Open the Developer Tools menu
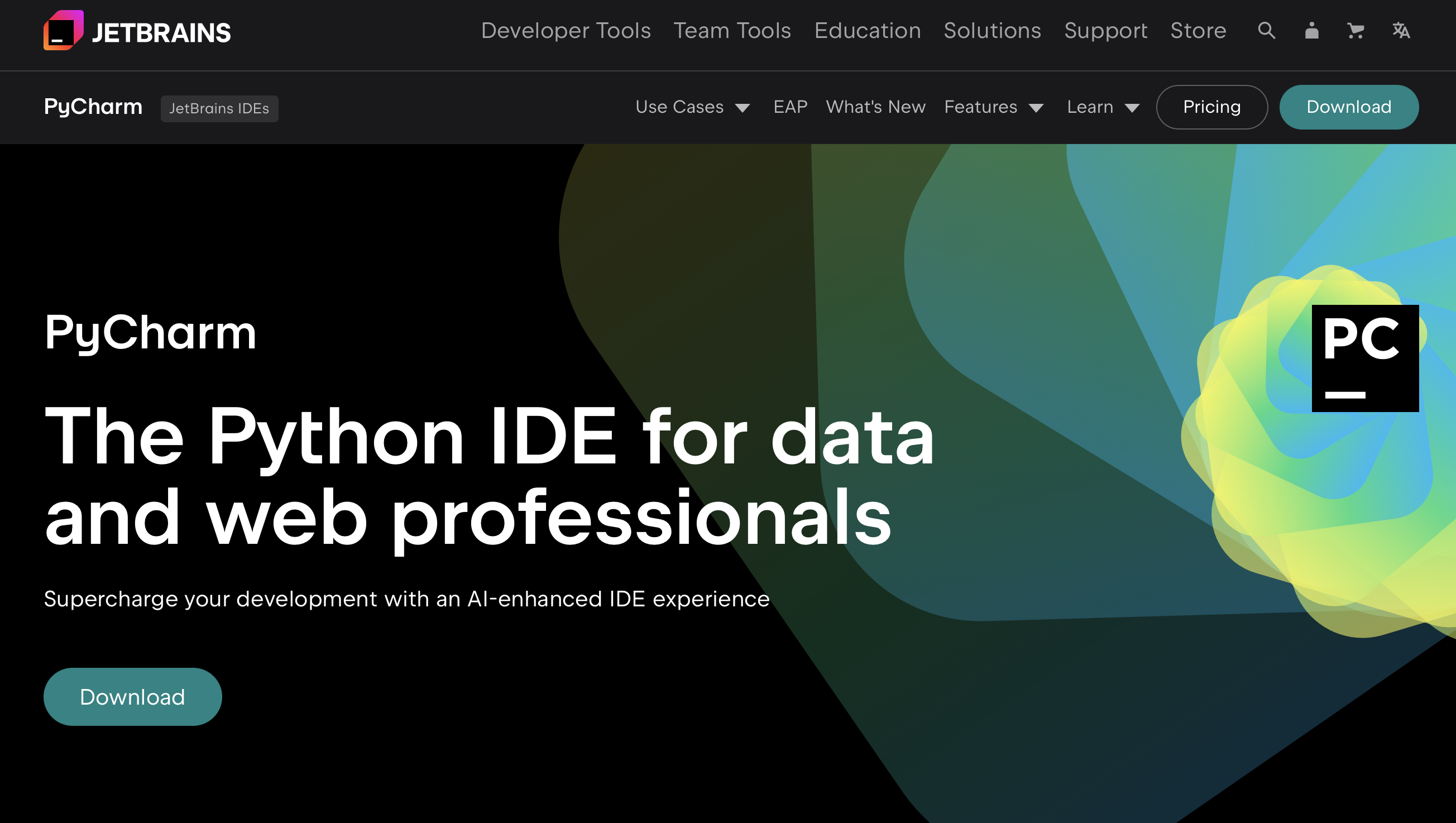Screen dimensions: 1456x823 pos(566,31)
